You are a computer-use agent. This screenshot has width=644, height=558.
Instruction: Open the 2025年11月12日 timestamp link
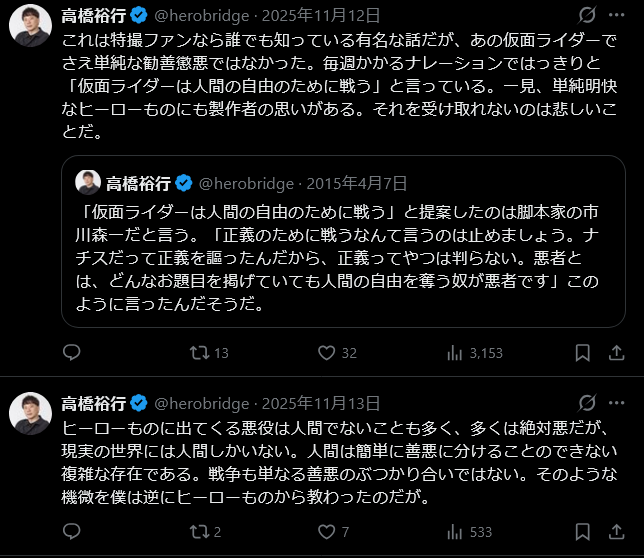(320, 17)
